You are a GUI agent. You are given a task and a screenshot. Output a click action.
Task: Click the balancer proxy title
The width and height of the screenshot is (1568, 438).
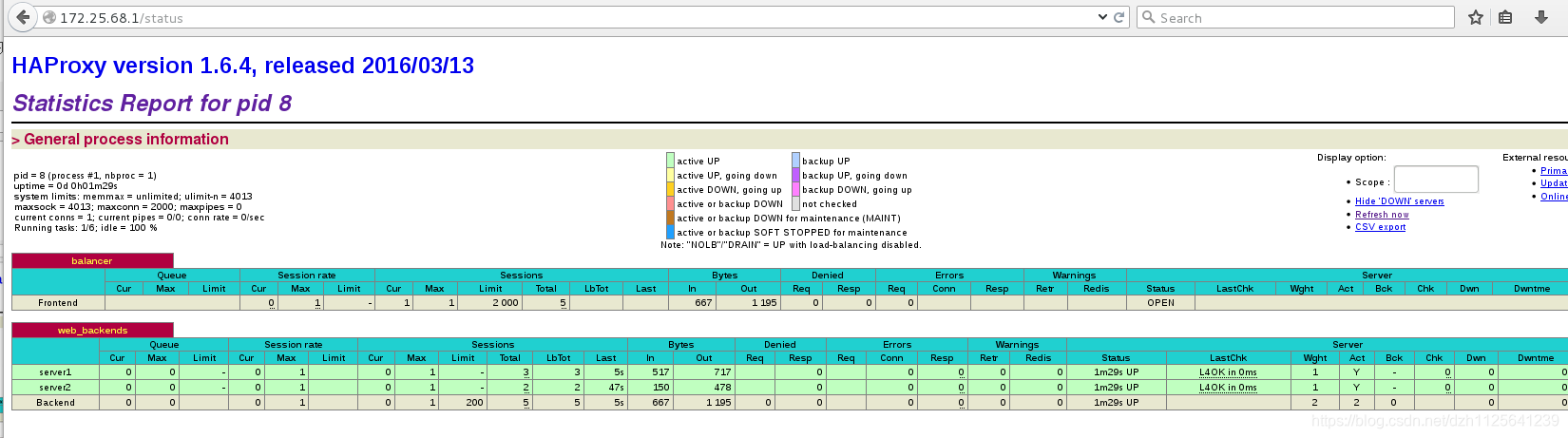[92, 260]
